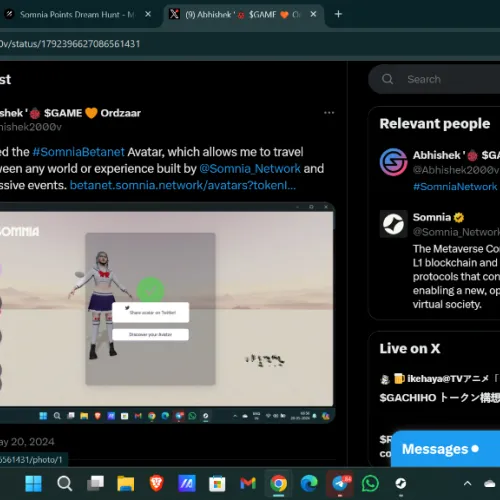Follow the @Somnia_Network mention link
Screen dimensions: 500x500
pyautogui.click(x=250, y=169)
